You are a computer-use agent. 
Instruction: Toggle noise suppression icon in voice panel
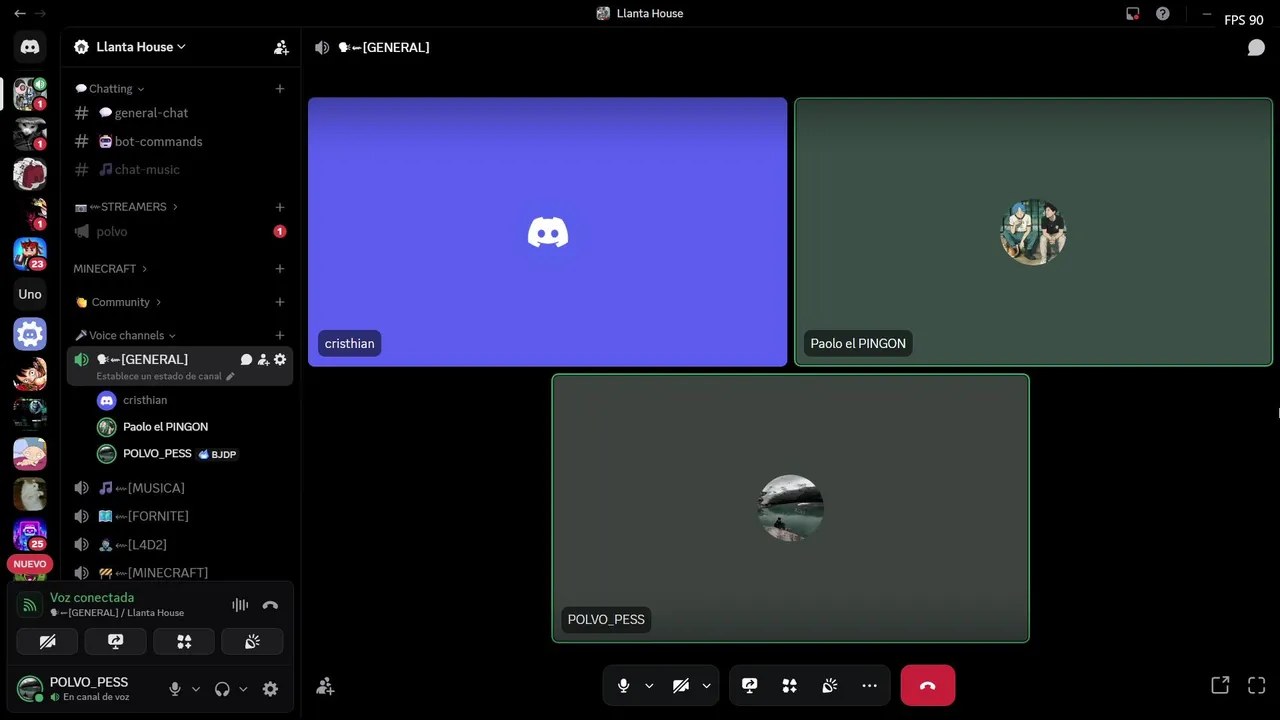coord(240,605)
